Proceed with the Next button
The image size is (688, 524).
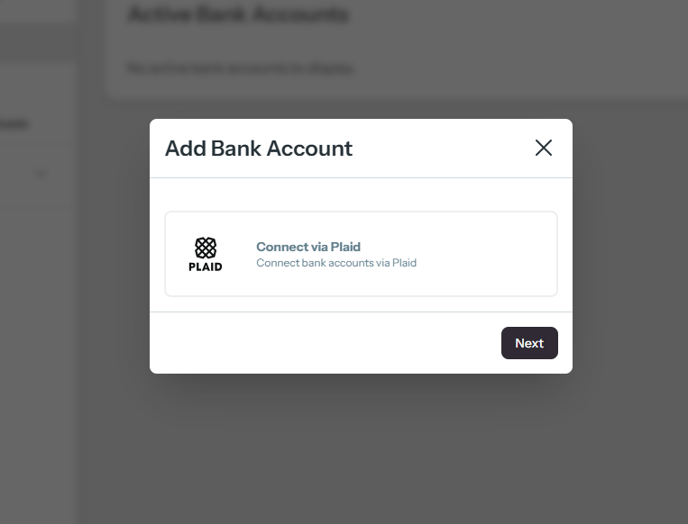pyautogui.click(x=529, y=343)
